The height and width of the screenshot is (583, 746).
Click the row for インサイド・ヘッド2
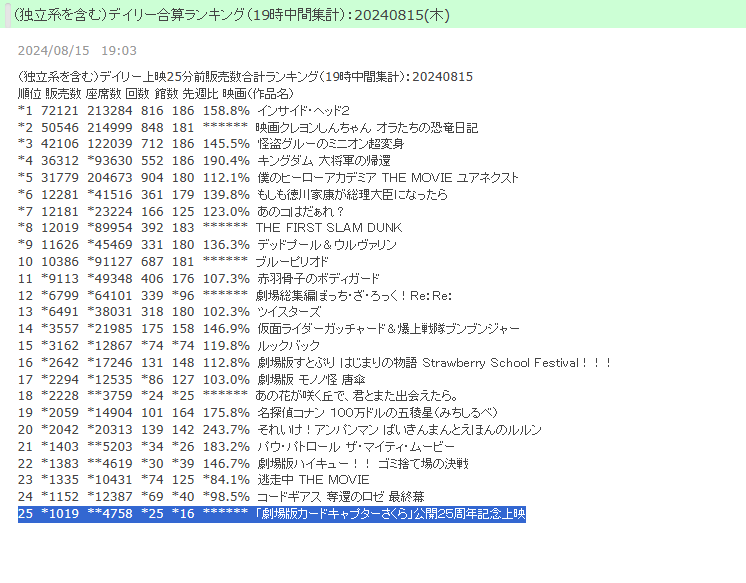click(x=184, y=110)
